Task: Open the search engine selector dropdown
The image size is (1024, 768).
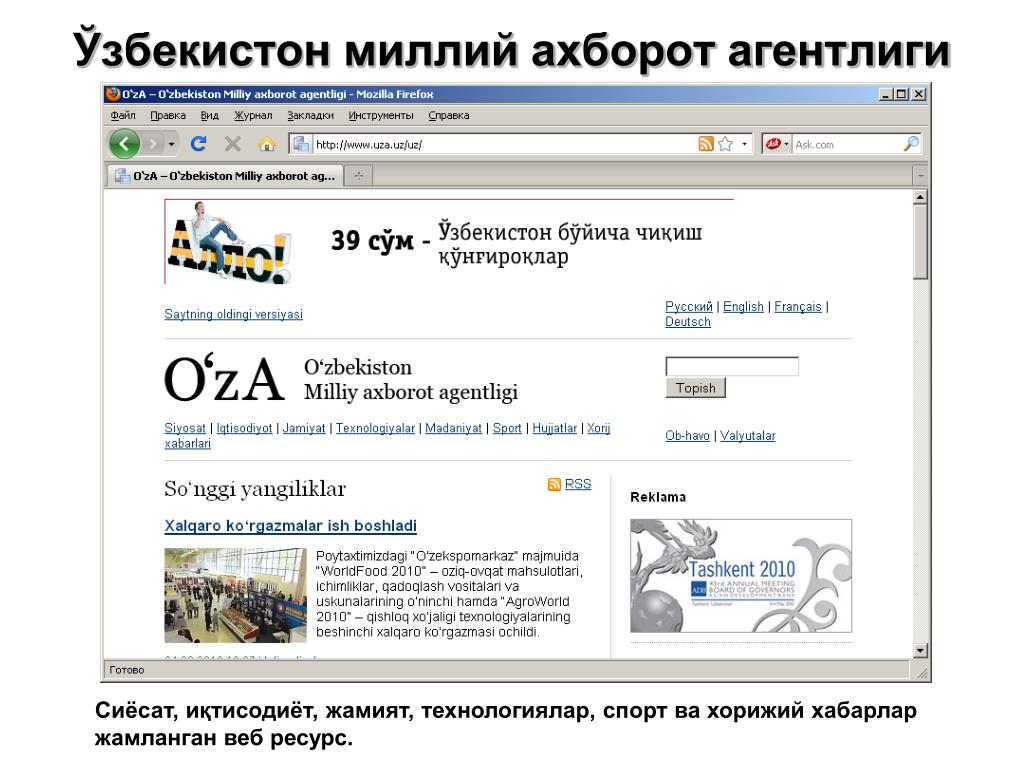Action: click(786, 144)
